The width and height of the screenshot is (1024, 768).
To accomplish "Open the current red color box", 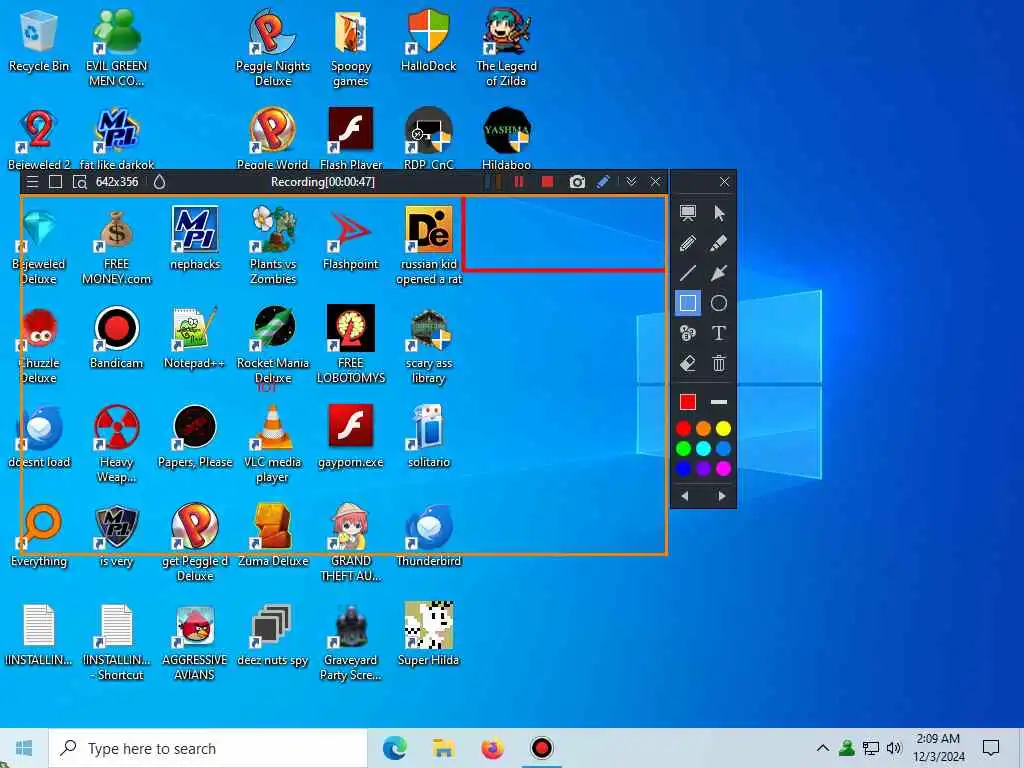I will pos(688,402).
